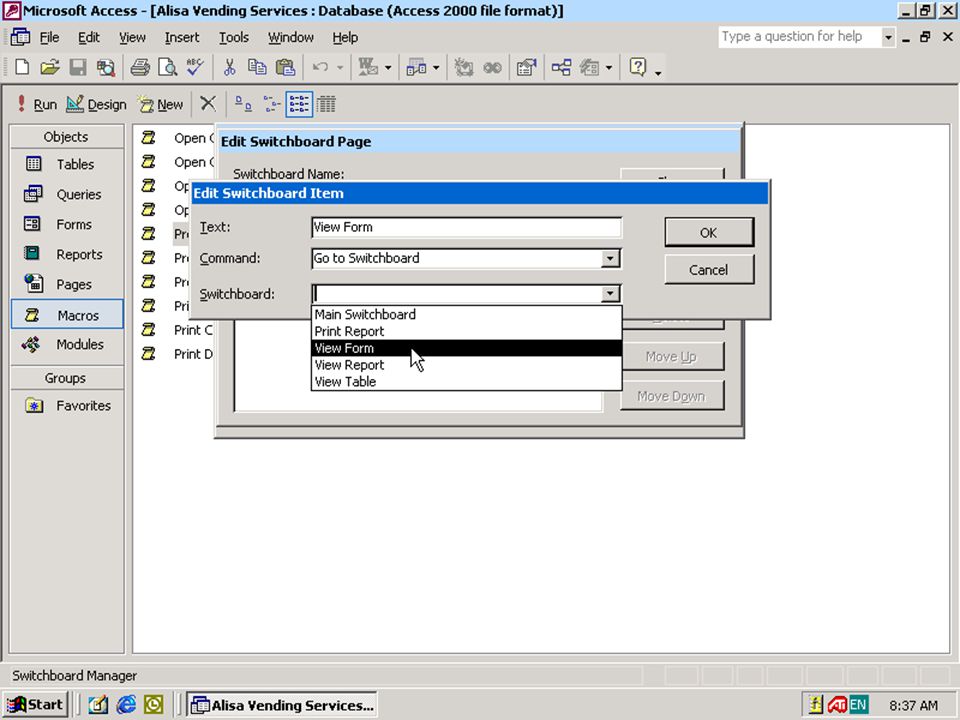Select Modules in the Objects pane
The height and width of the screenshot is (720, 960).
pyautogui.click(x=66, y=344)
